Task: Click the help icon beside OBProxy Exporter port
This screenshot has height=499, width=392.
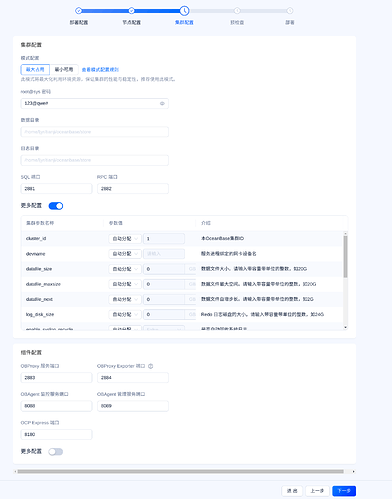Action: [151, 366]
